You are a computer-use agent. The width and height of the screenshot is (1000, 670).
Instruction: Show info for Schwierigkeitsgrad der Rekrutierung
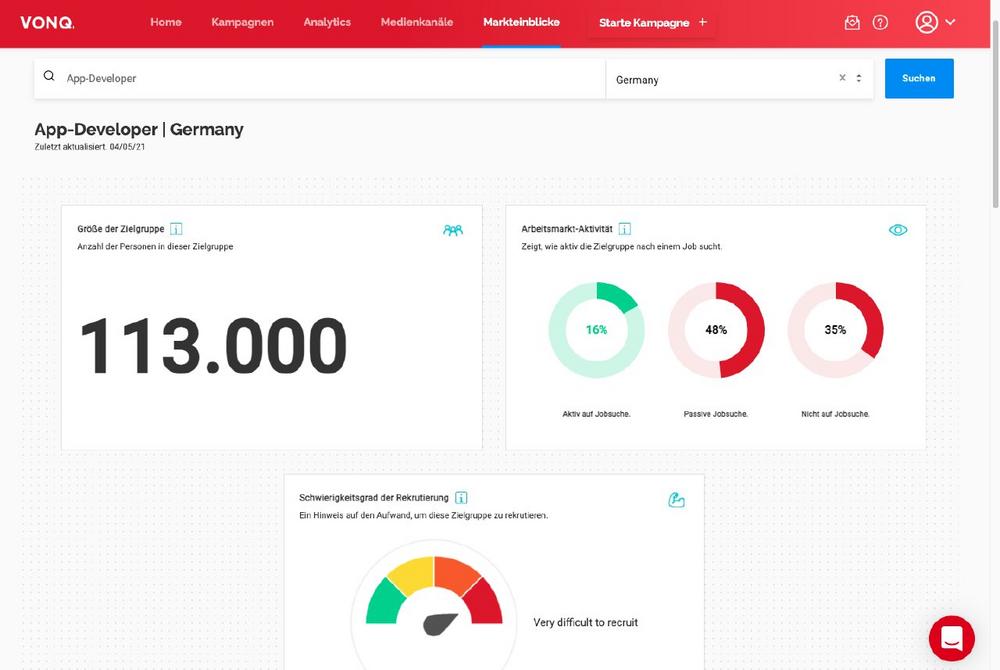[x=461, y=498]
